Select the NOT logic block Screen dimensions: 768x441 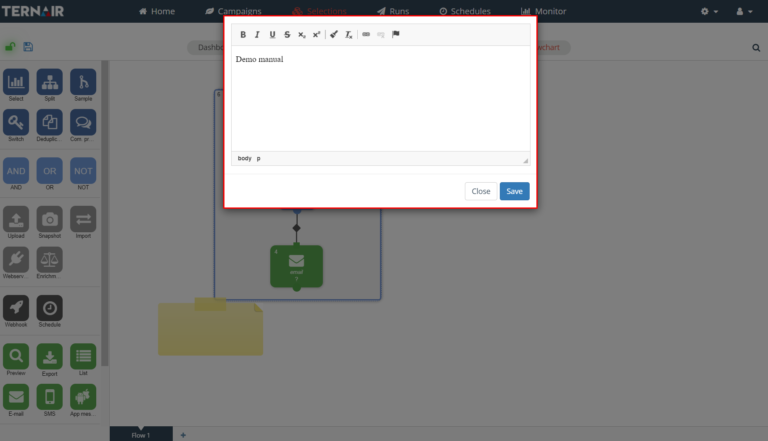pyautogui.click(x=83, y=171)
